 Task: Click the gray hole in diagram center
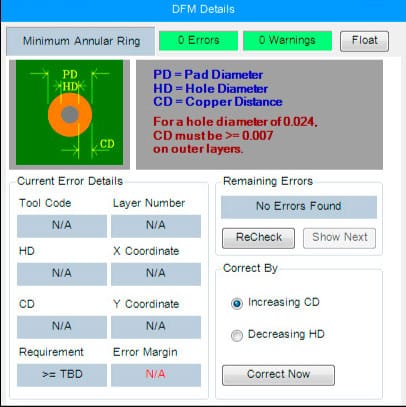(x=70, y=115)
